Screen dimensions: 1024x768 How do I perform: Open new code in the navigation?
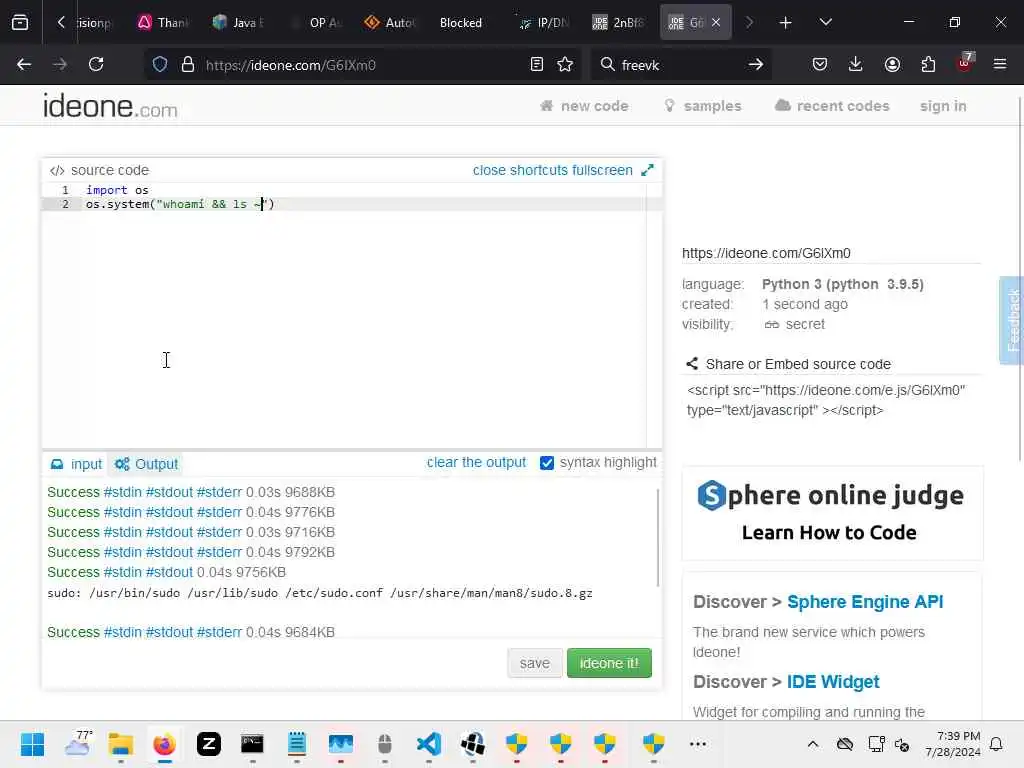pos(584,106)
